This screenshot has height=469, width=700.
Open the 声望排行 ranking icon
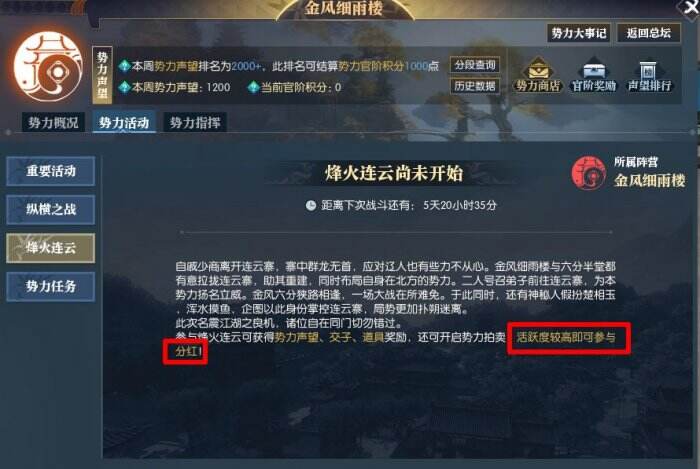[649, 76]
